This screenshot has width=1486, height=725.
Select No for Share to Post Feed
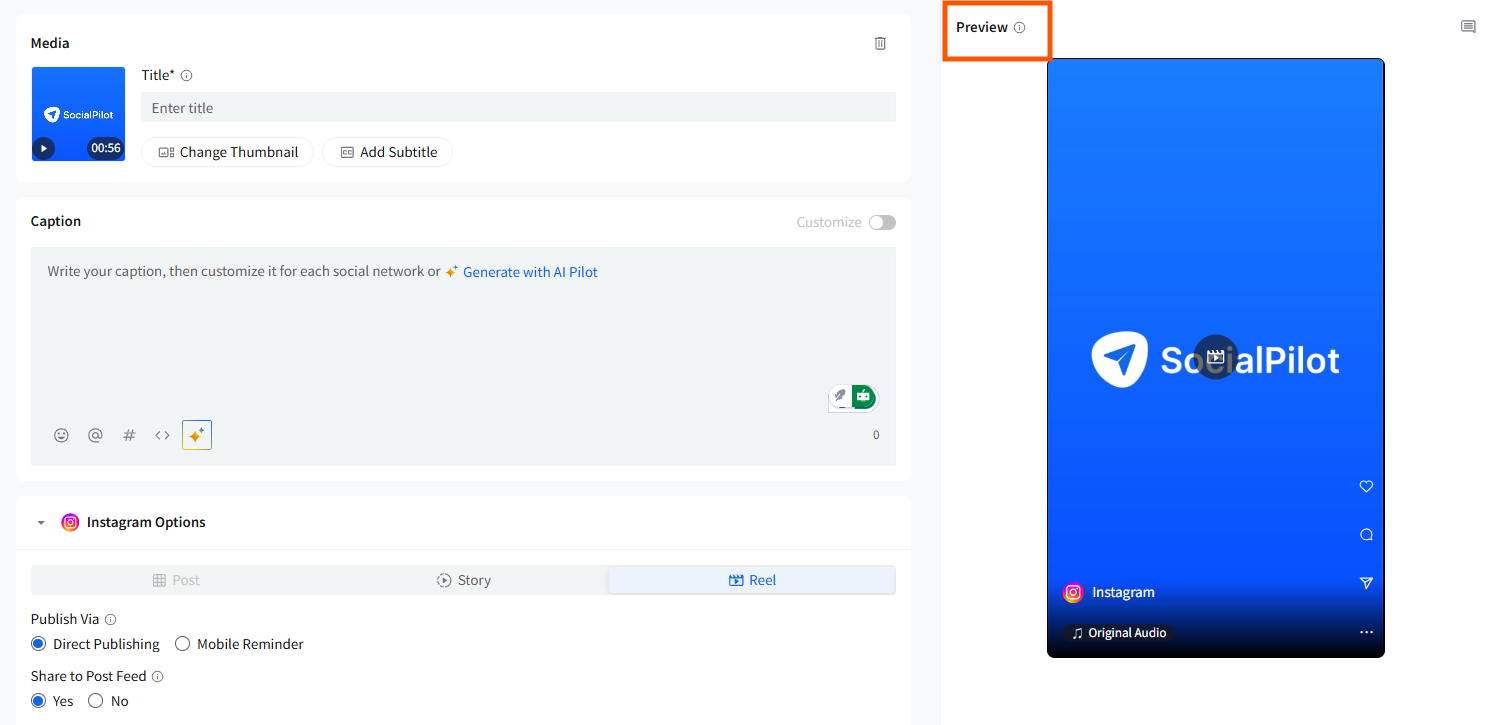click(x=96, y=701)
